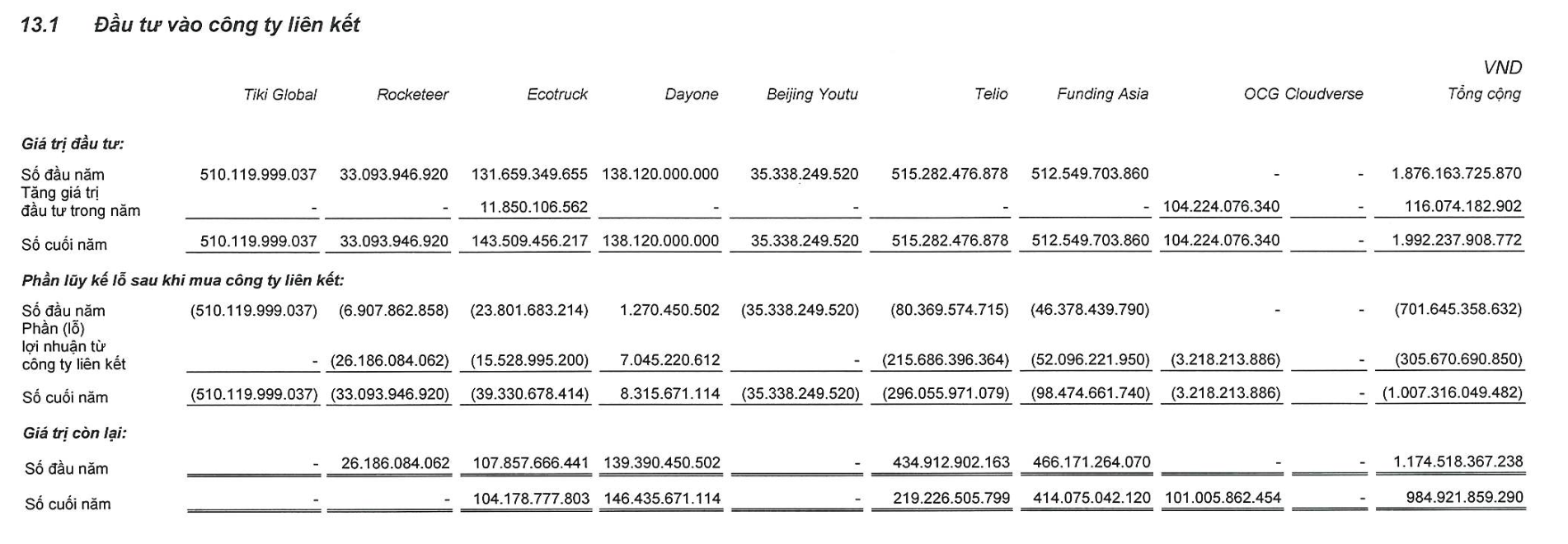Click the Dayone column header
This screenshot has width=1568, height=544.
tap(691, 95)
